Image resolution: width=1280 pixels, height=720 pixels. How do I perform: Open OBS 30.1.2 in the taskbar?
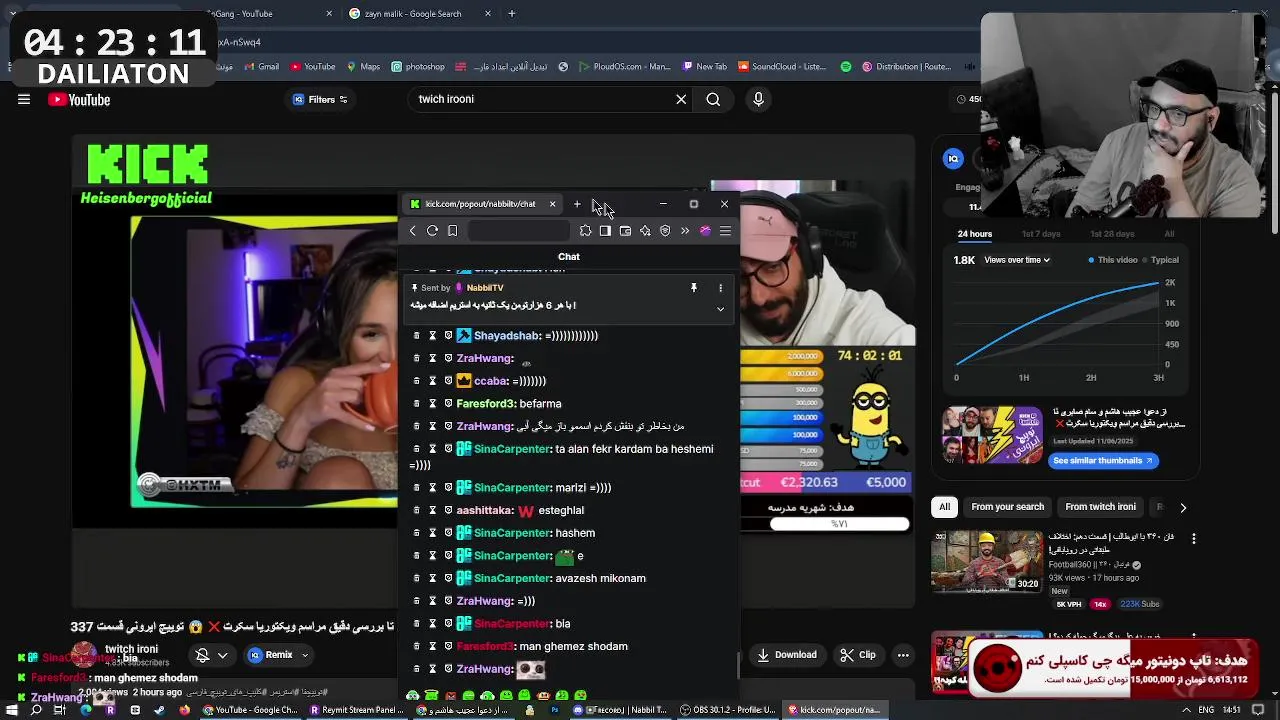(x=727, y=710)
